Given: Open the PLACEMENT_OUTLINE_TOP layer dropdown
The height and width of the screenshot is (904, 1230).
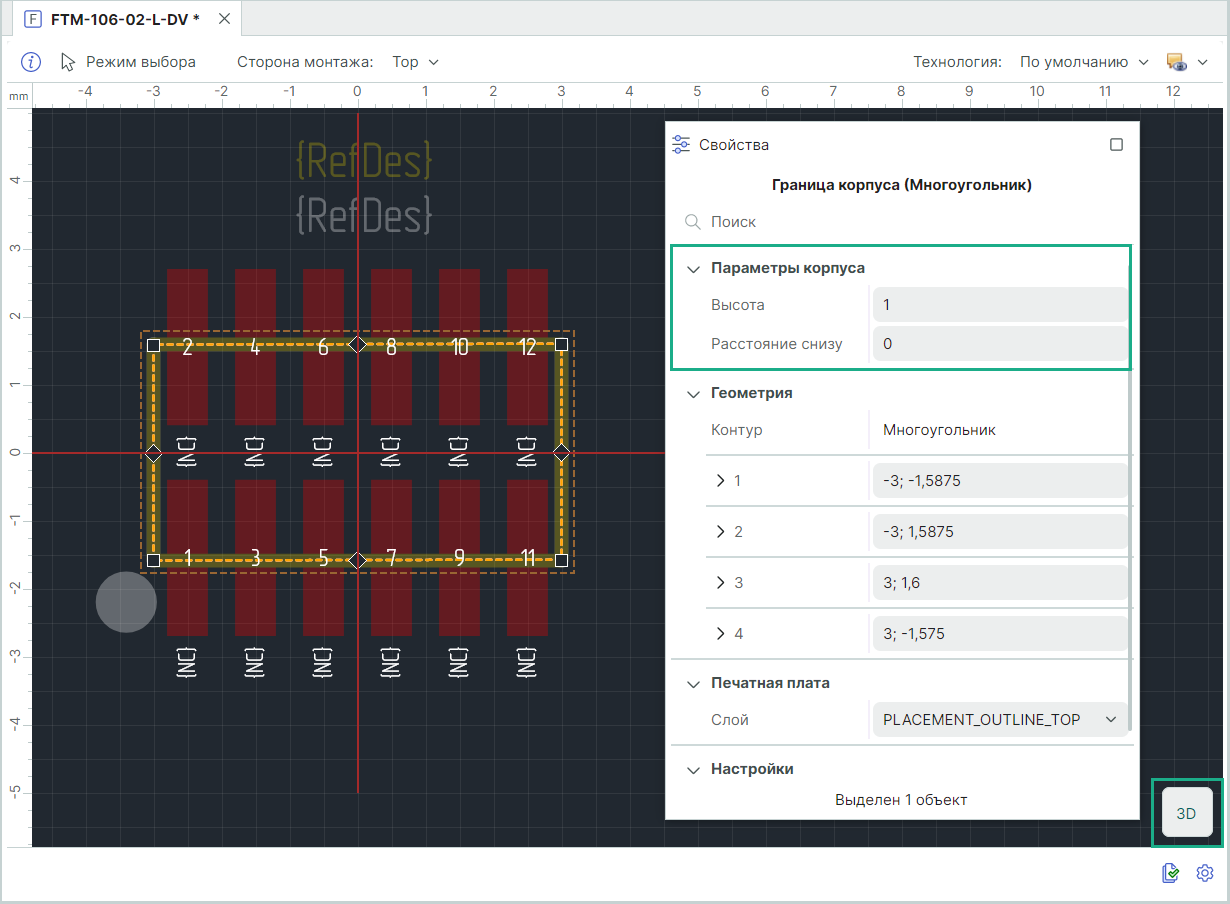Looking at the screenshot, I should click(x=998, y=719).
